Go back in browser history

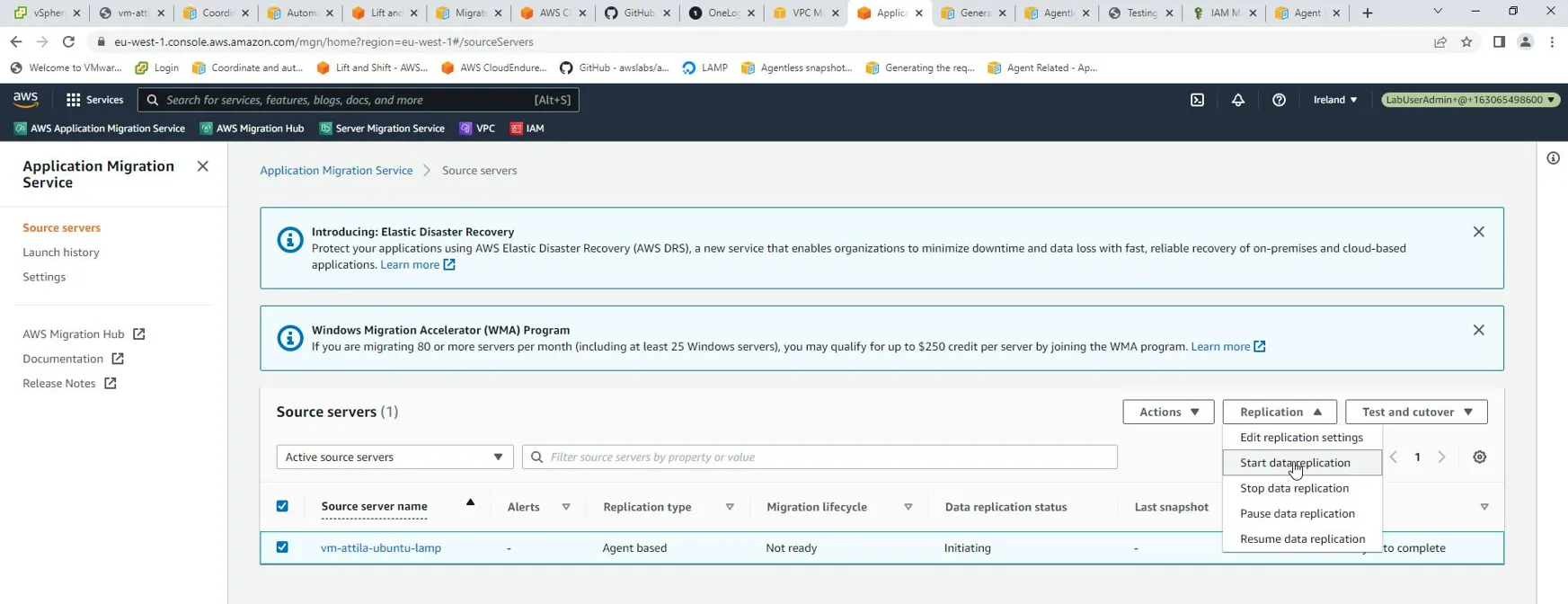(x=16, y=41)
